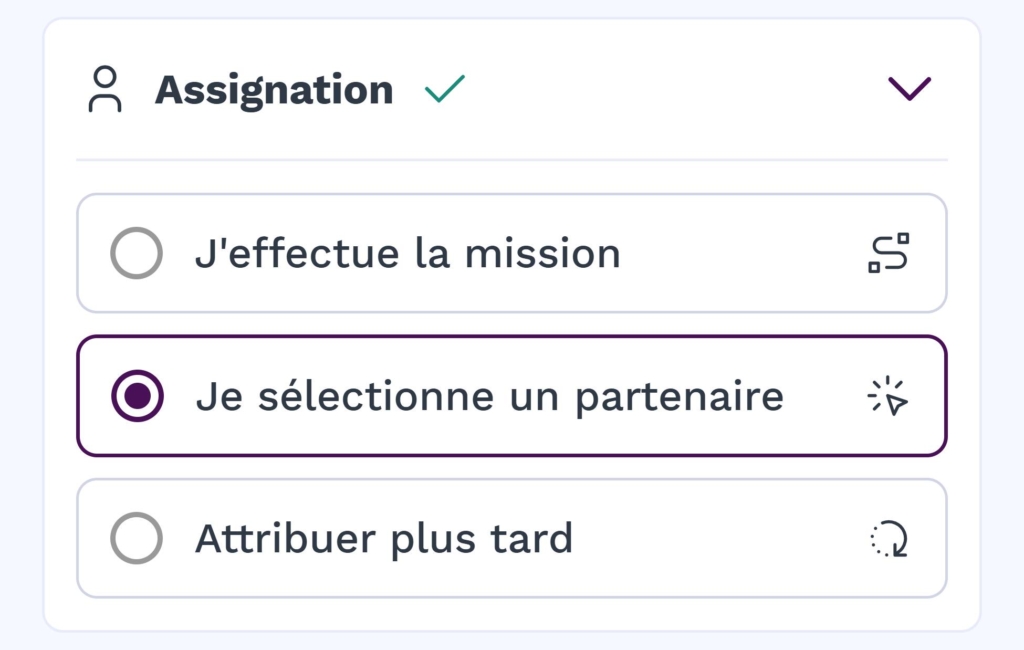The image size is (1024, 650).
Task: Select the Attribuer plus tard radio button
Action: coord(136,538)
